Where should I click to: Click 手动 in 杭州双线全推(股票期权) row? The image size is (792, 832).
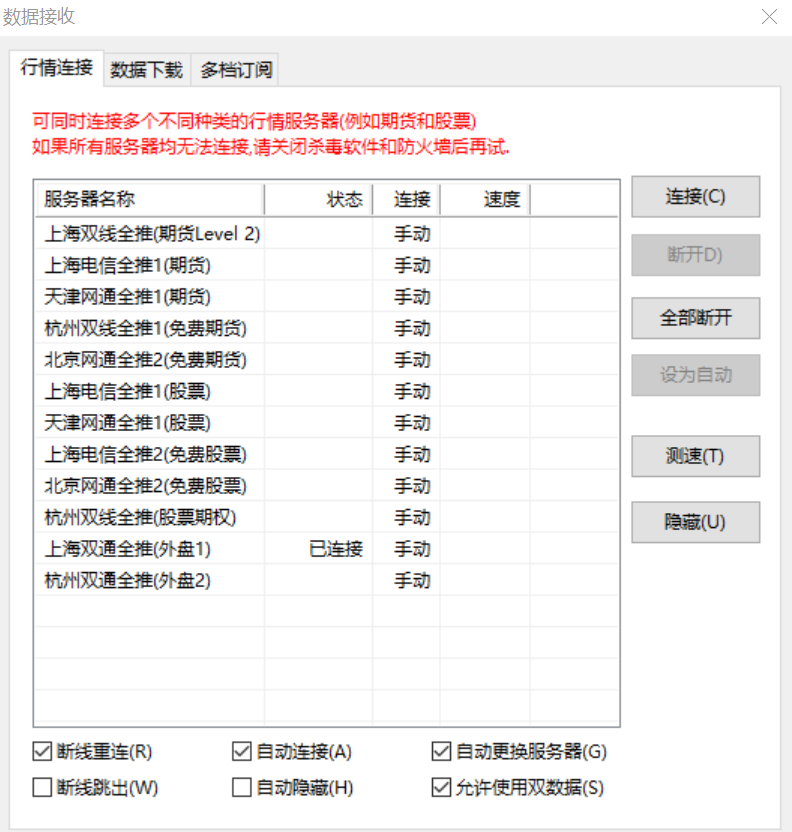pyautogui.click(x=412, y=517)
